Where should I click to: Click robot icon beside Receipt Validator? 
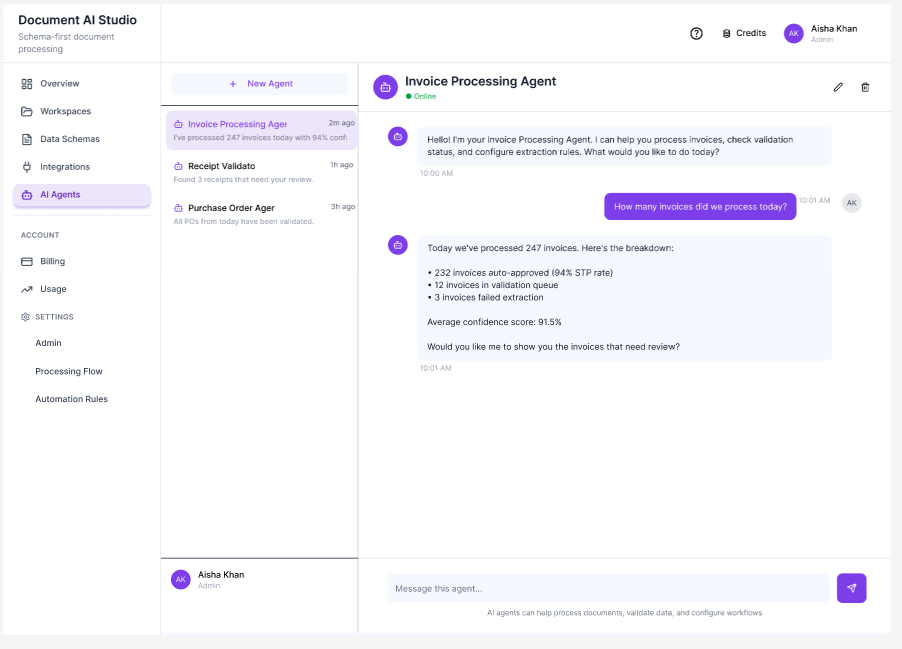tap(178, 166)
